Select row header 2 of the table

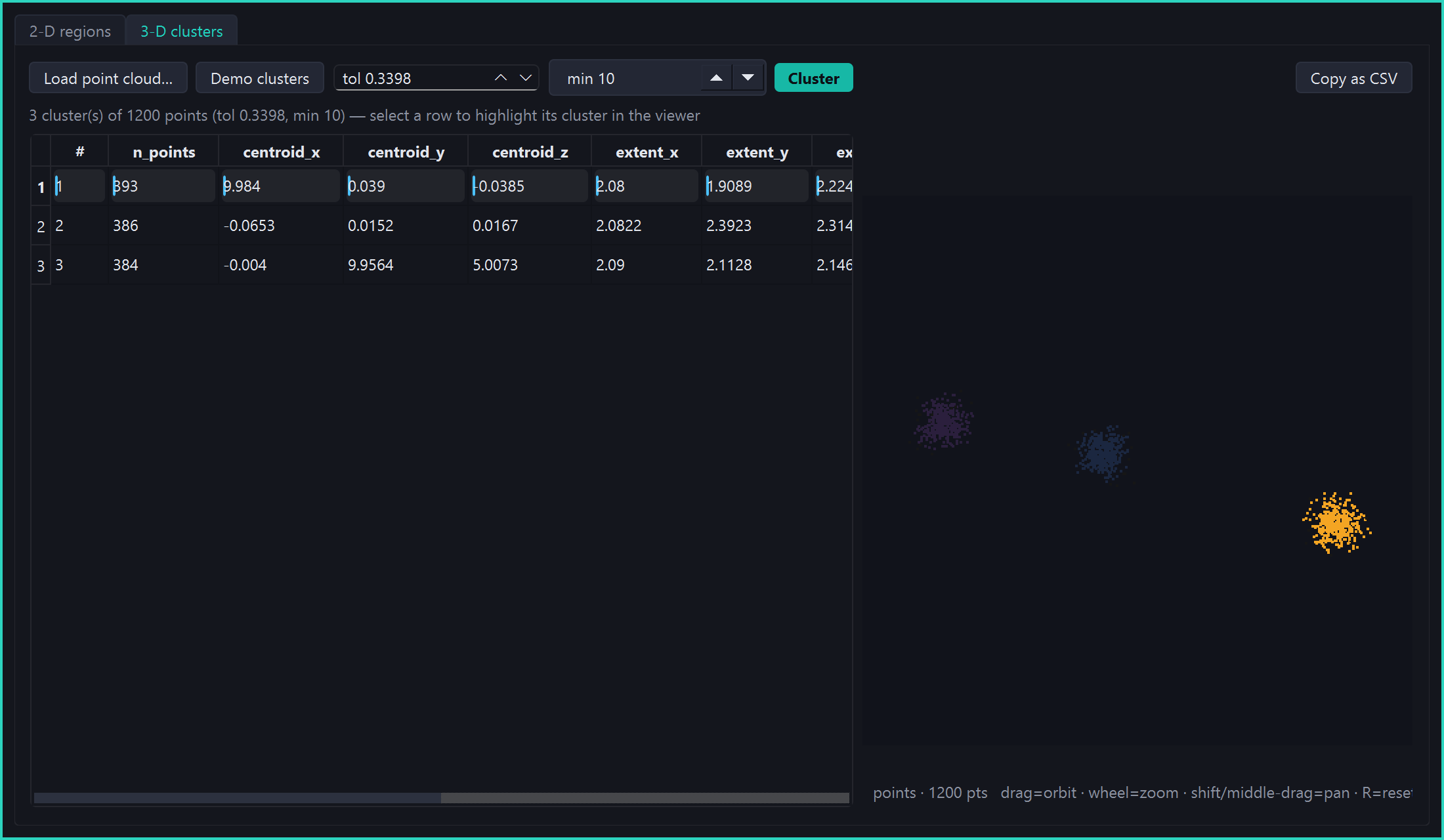(x=41, y=226)
